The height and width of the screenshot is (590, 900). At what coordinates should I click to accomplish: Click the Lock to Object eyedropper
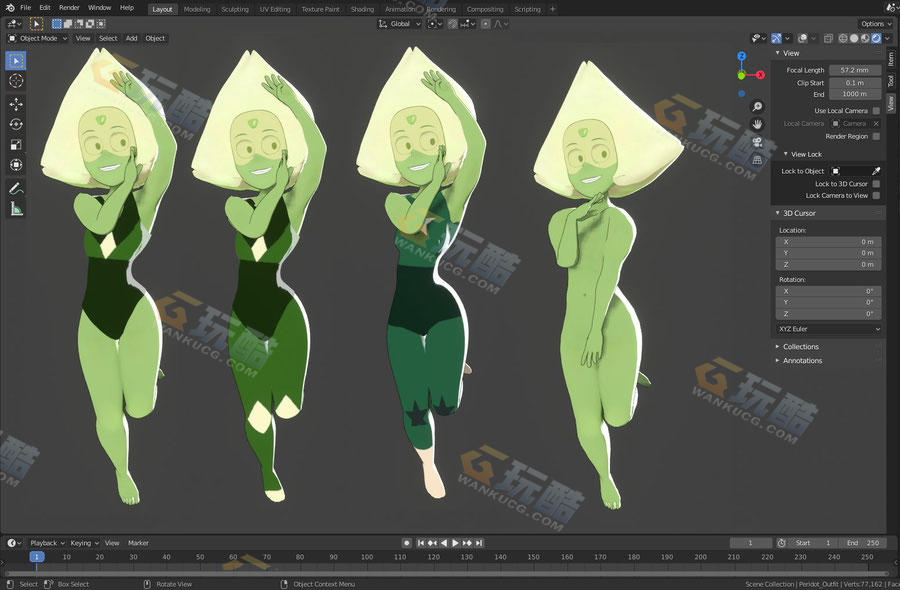[x=876, y=171]
